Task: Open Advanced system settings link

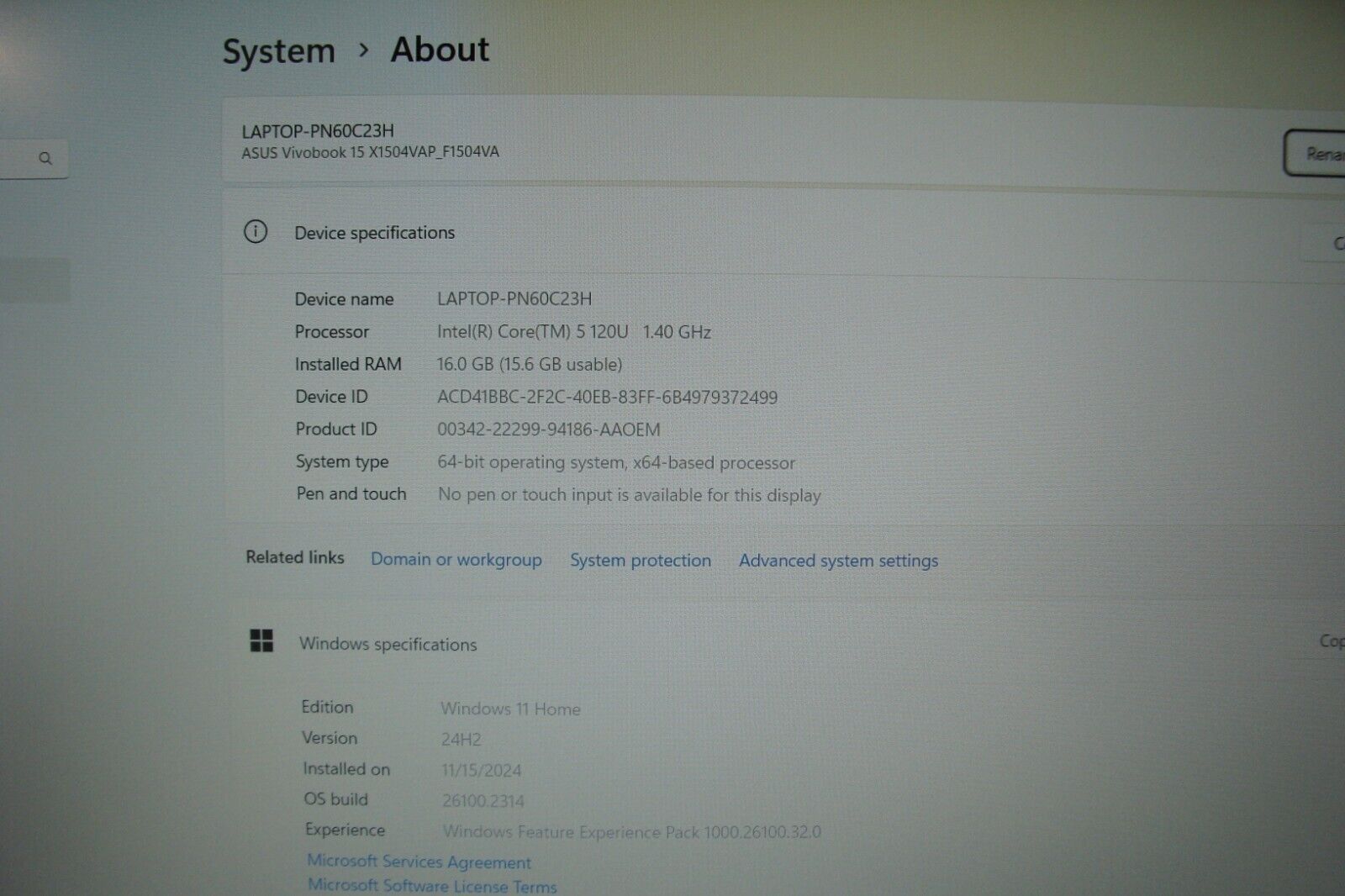Action: tap(838, 561)
